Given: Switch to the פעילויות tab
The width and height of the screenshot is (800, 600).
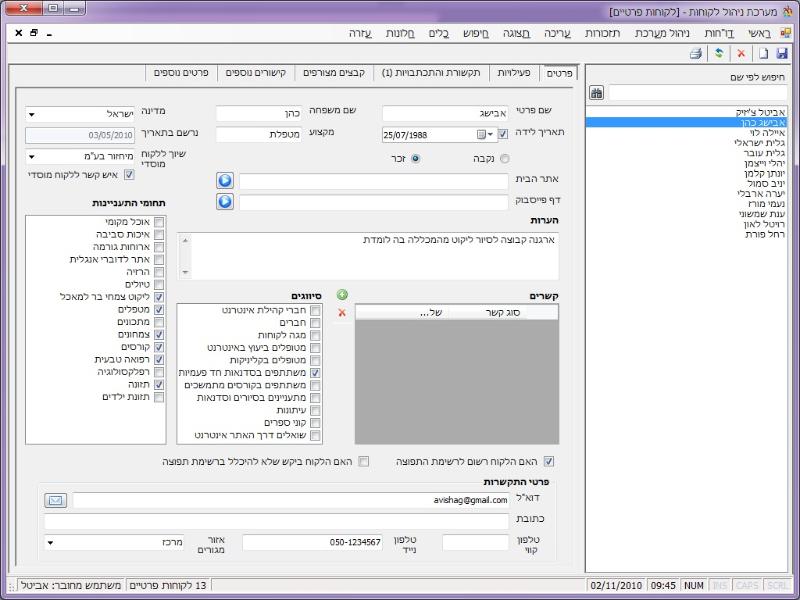Looking at the screenshot, I should pyautogui.click(x=514, y=73).
